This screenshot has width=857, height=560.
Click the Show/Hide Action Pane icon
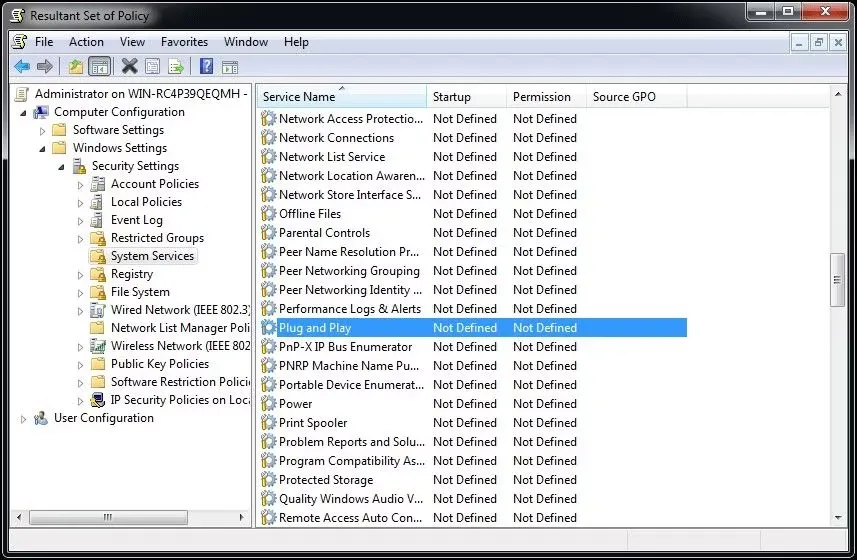229,67
